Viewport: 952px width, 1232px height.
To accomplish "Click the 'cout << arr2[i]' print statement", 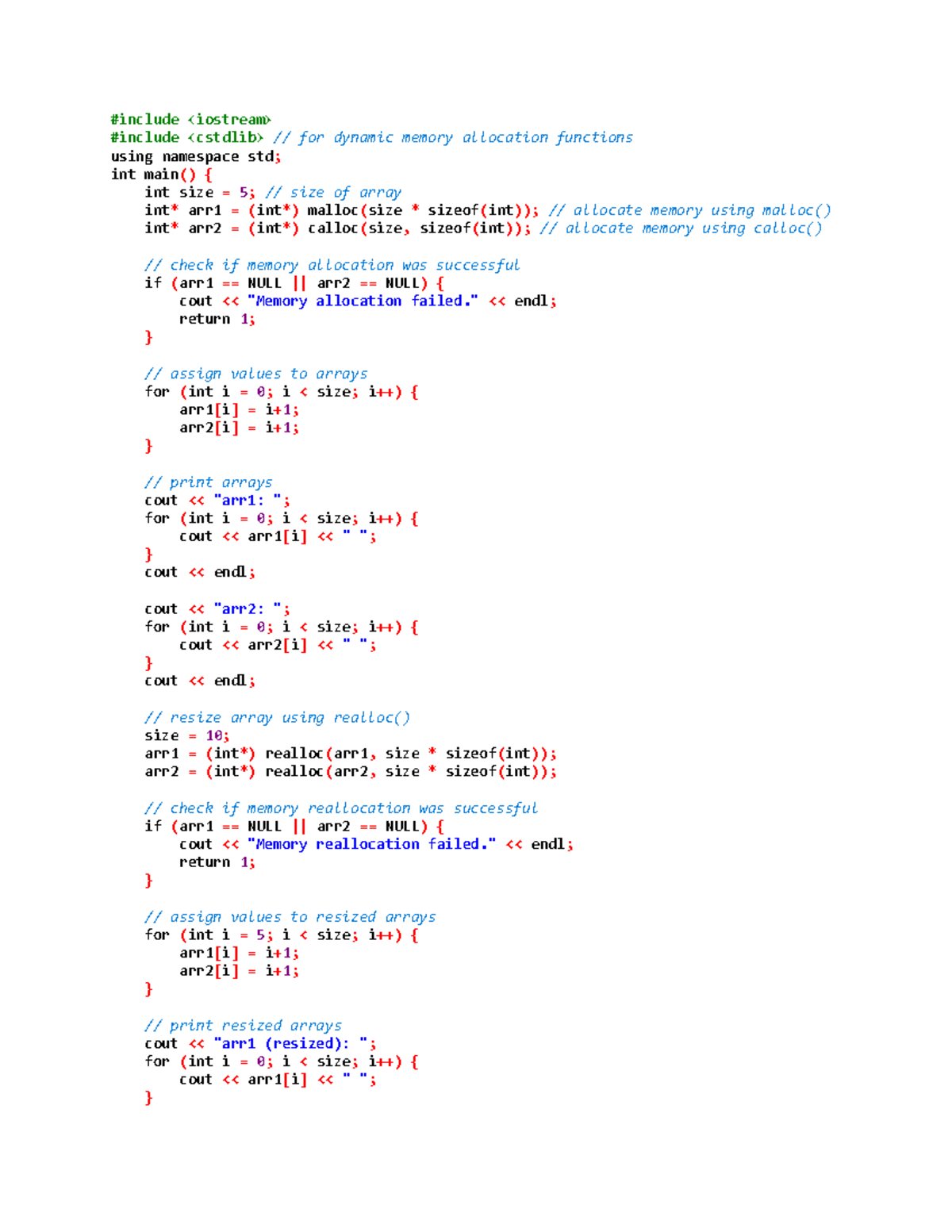I will coord(278,645).
